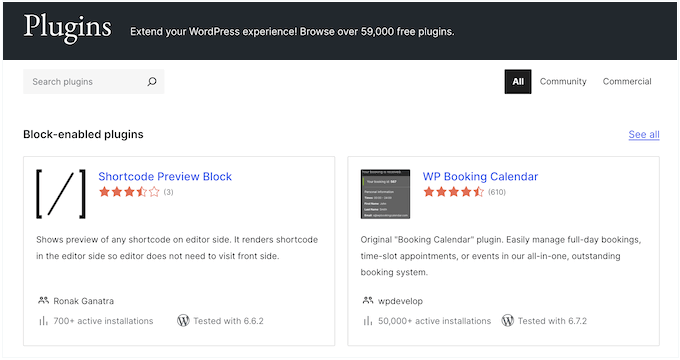Click the Plugins page heading
Image resolution: width=680 pixels, height=360 pixels.
[x=68, y=29]
